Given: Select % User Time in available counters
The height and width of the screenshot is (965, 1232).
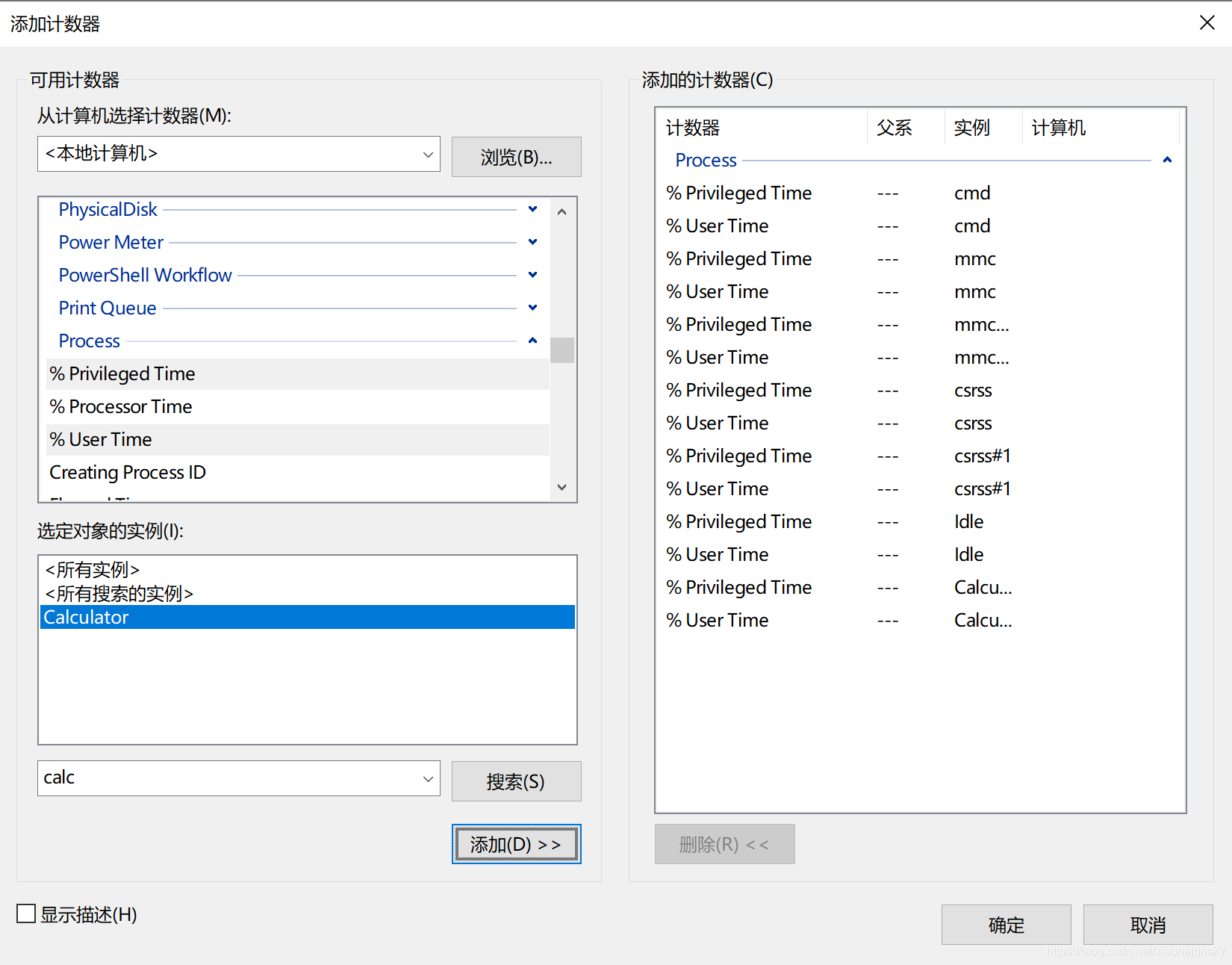Looking at the screenshot, I should [x=298, y=439].
